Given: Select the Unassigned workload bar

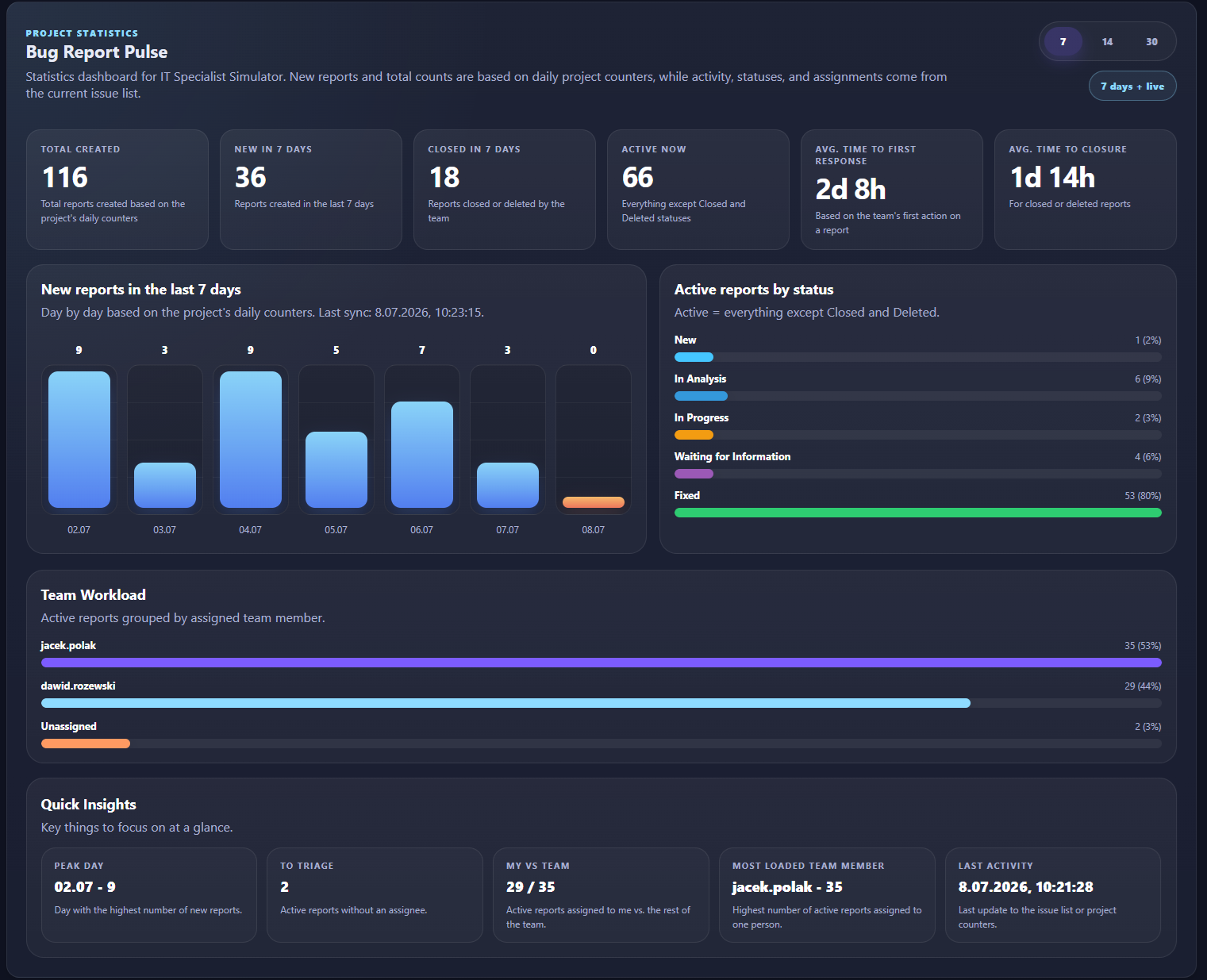Looking at the screenshot, I should [86, 744].
